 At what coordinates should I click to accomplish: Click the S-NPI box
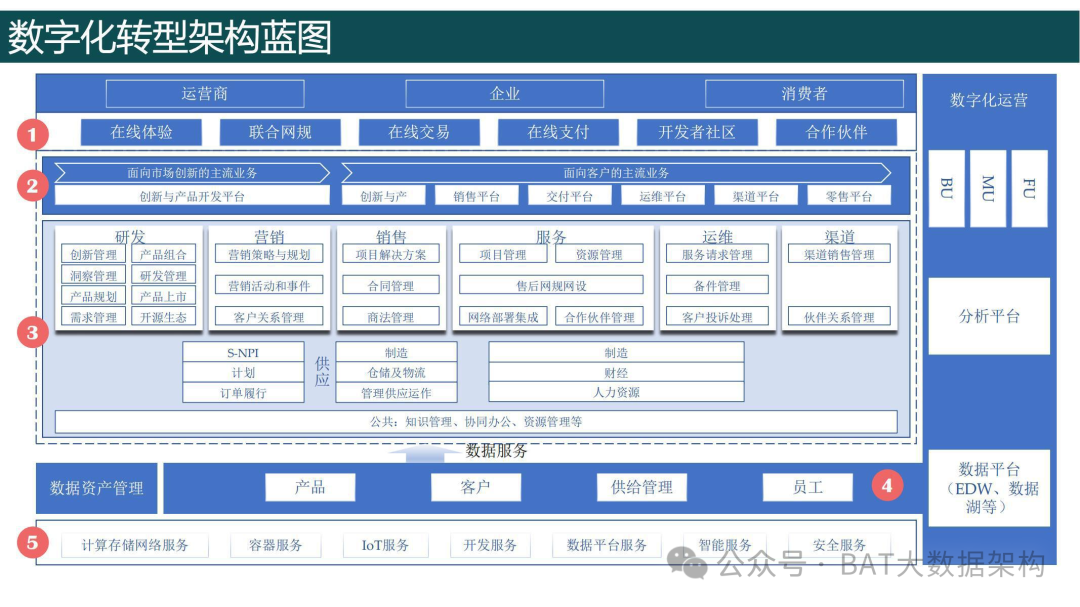pyautogui.click(x=243, y=352)
